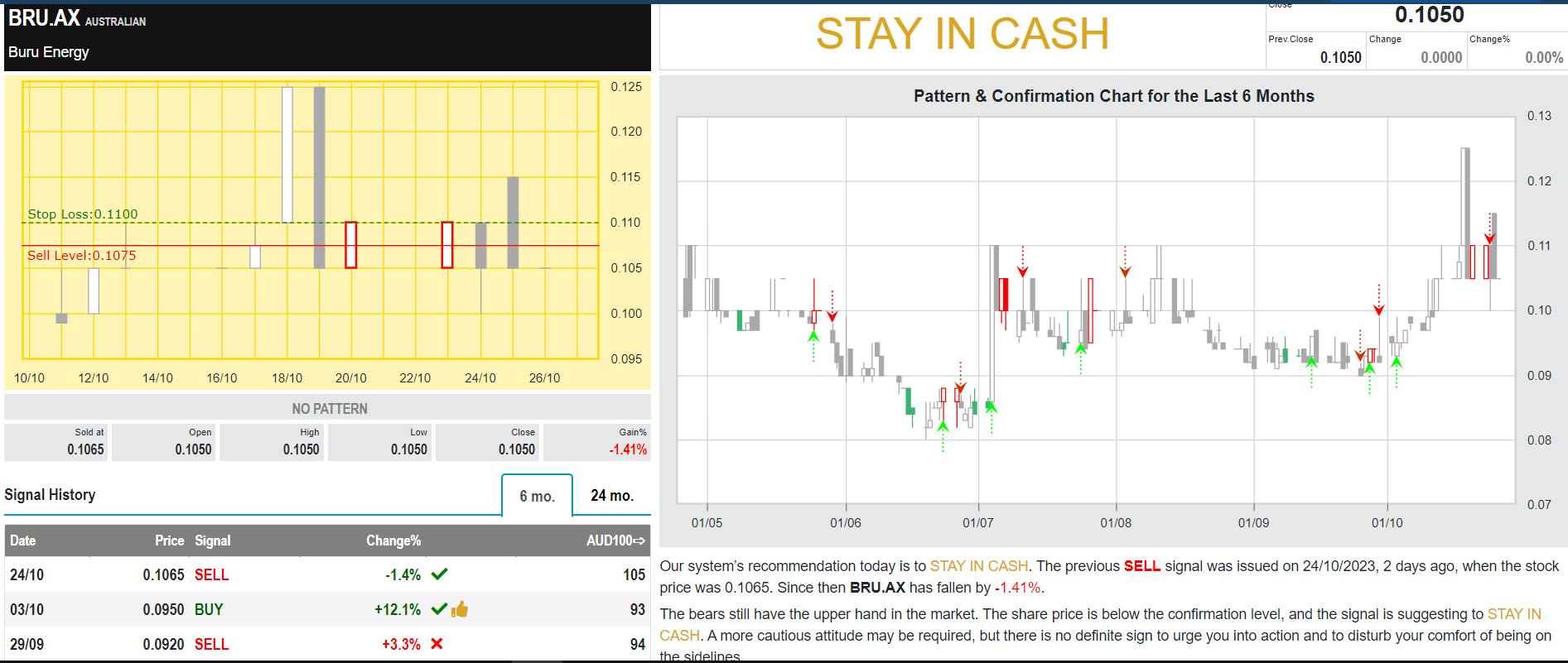Click the NO PATTERN label bar

click(329, 409)
